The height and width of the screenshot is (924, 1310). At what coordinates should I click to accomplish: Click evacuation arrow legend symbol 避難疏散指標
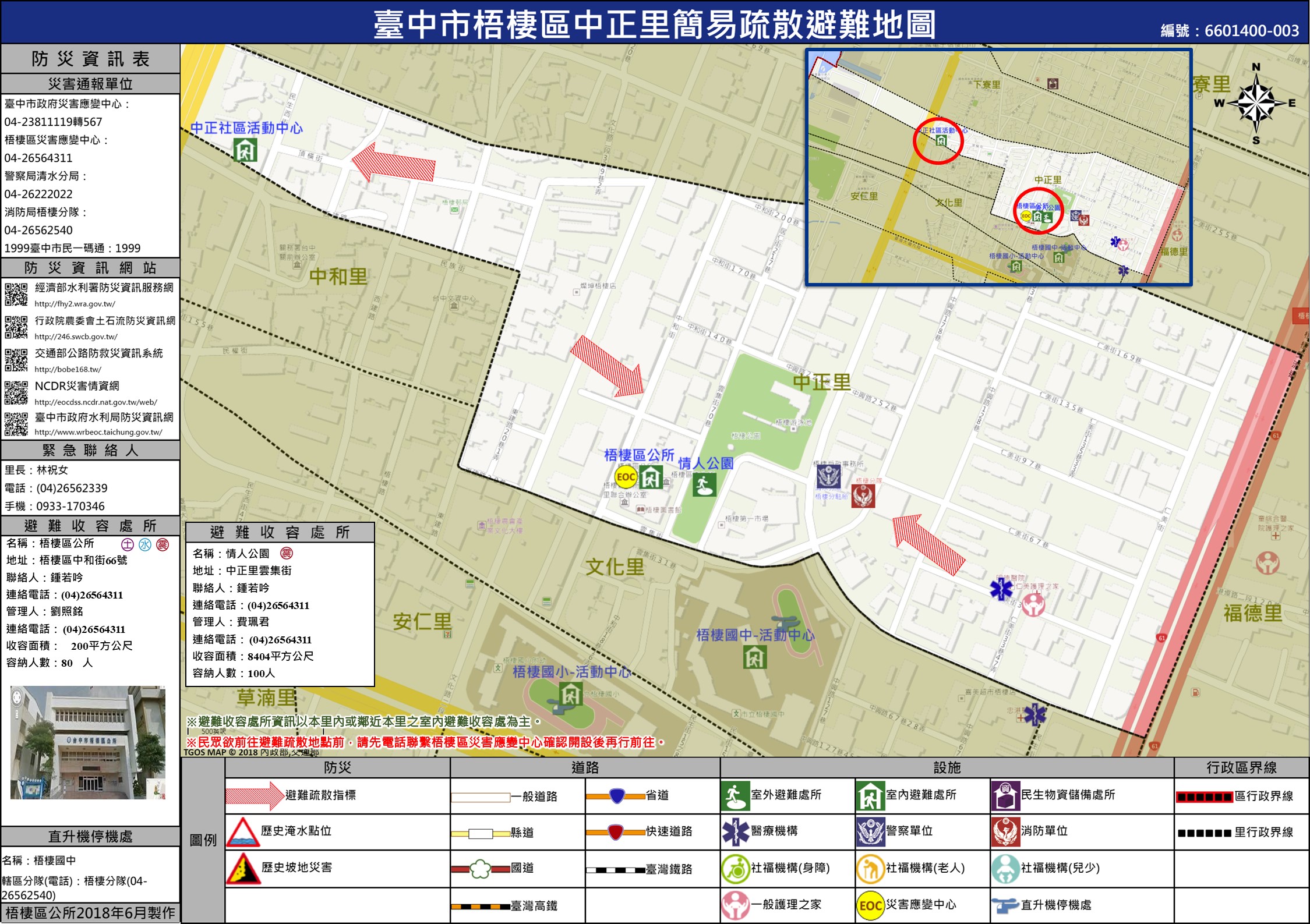tap(254, 796)
